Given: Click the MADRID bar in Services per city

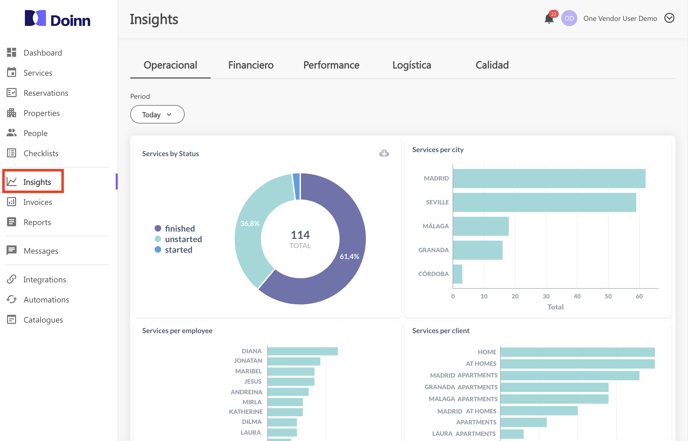Looking at the screenshot, I should point(549,179).
